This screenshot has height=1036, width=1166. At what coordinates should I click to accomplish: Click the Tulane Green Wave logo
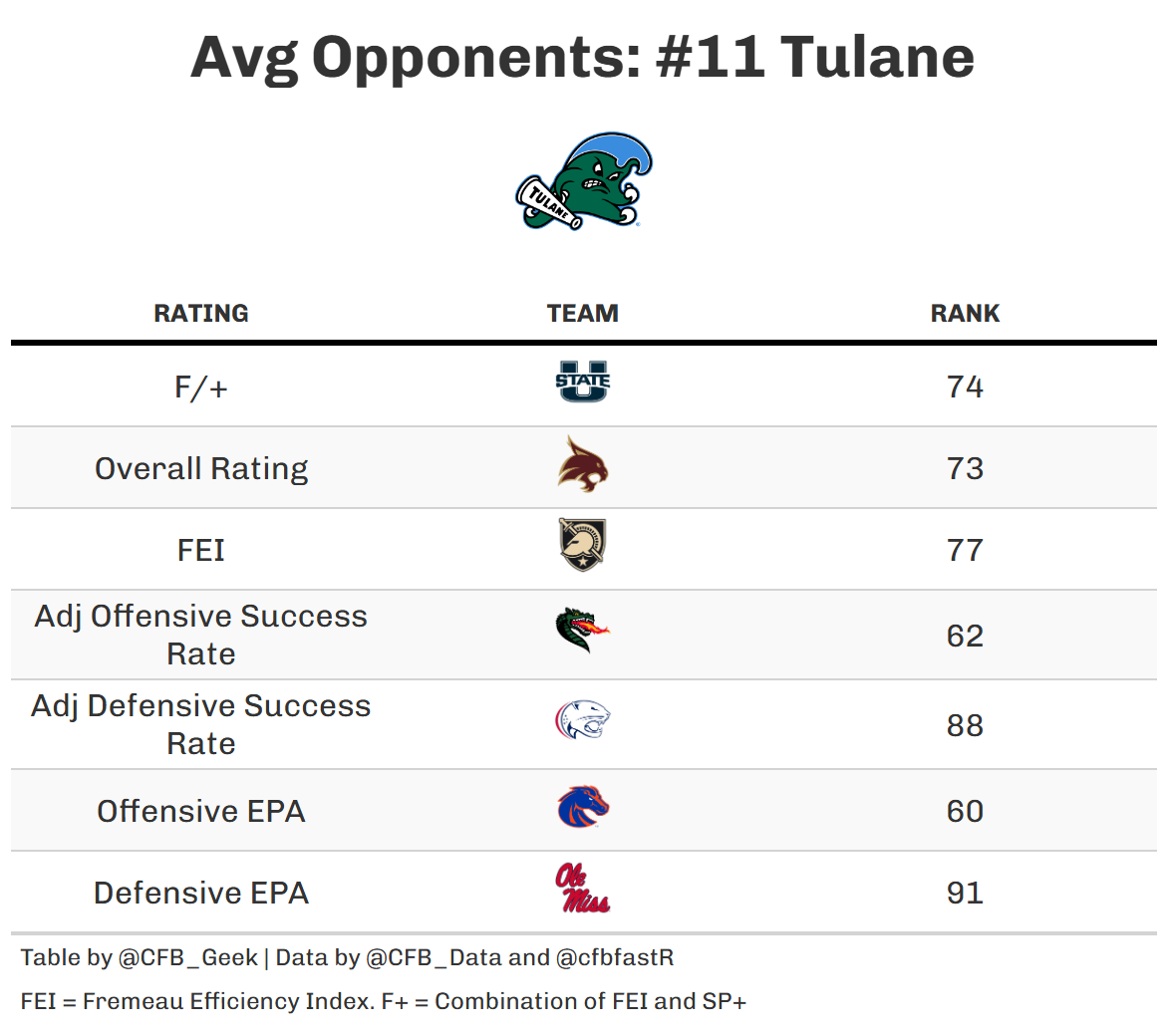pos(584,181)
